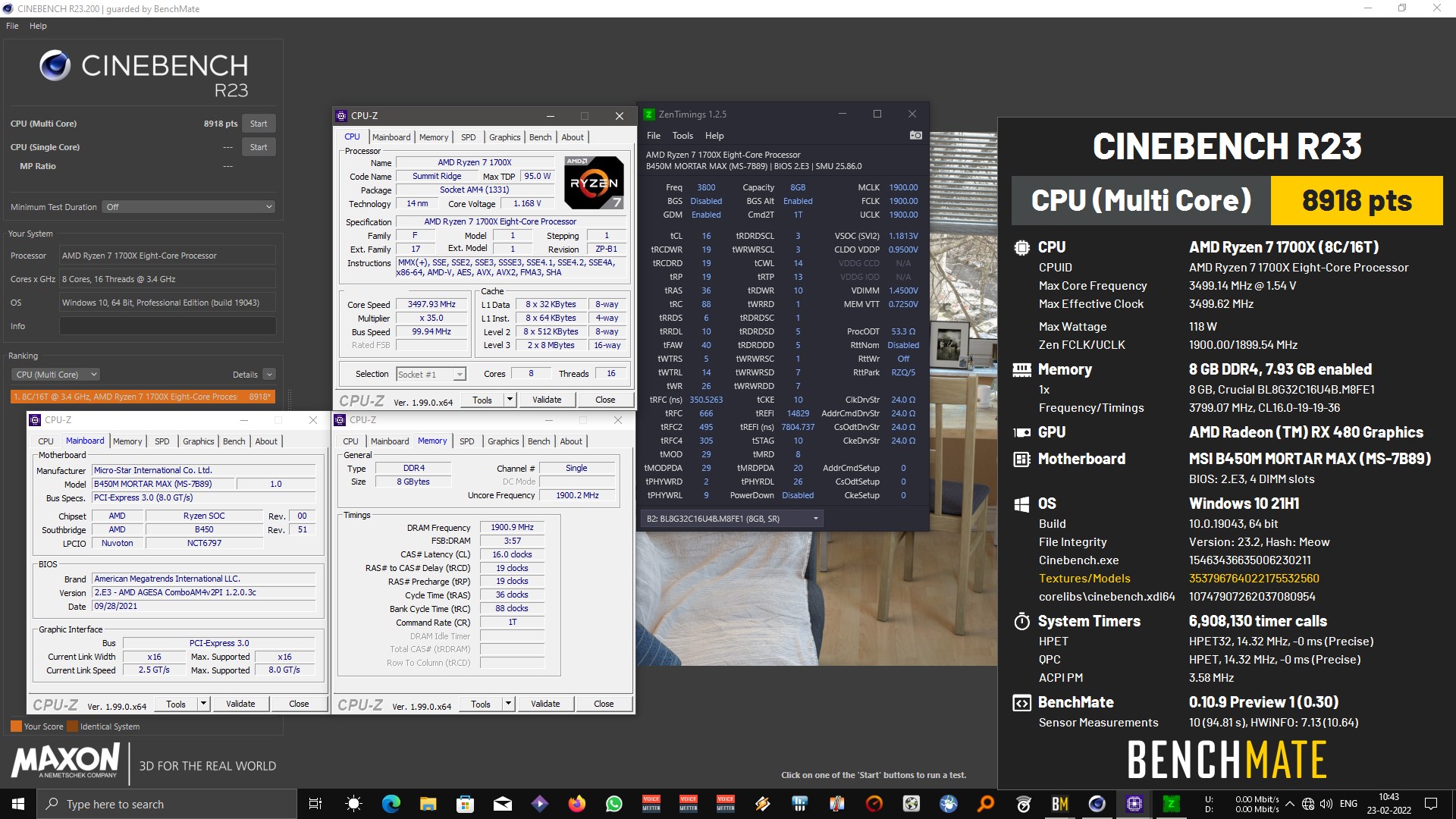
Task: Click the ENG language indicator
Action: click(x=1348, y=804)
